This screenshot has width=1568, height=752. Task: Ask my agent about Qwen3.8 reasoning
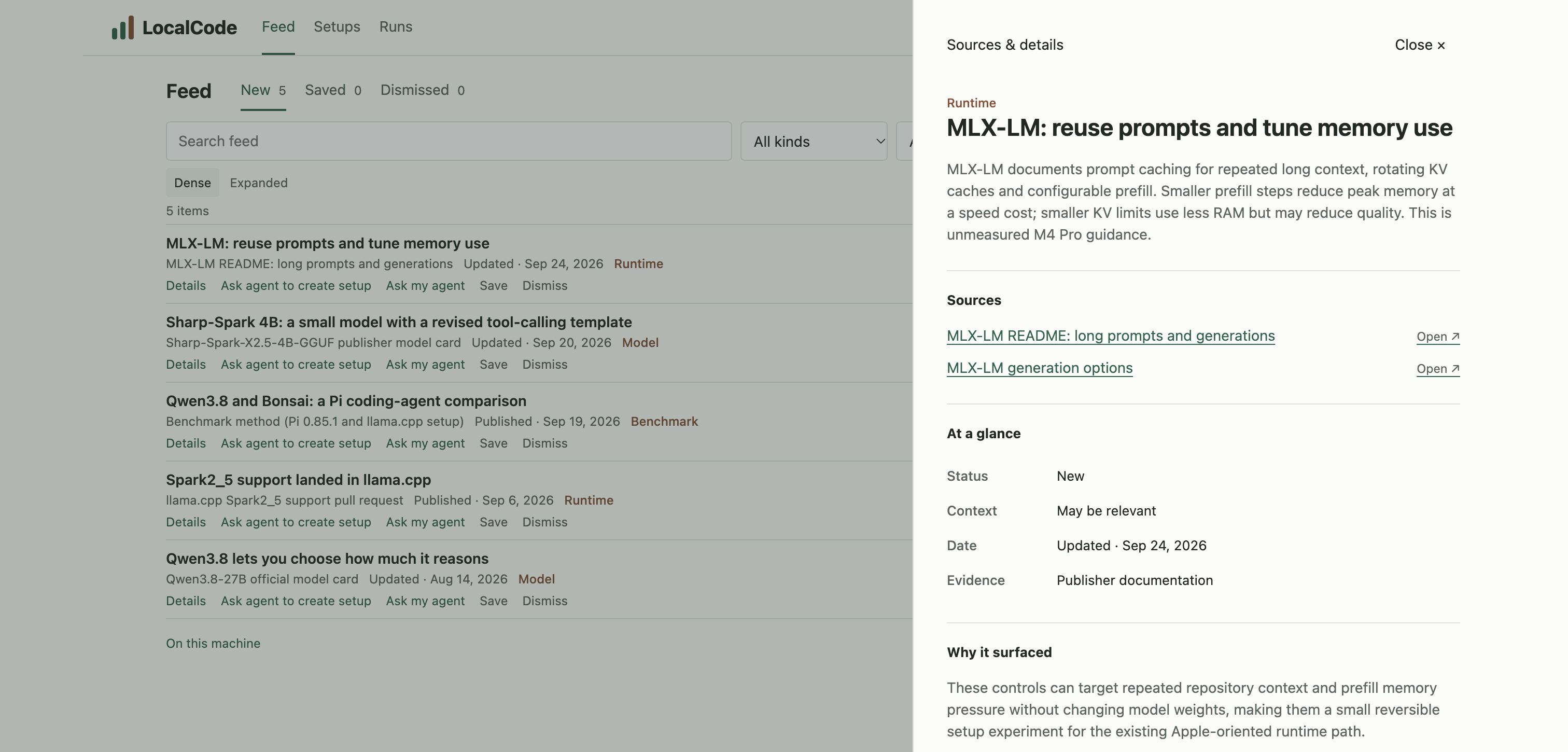coord(425,601)
